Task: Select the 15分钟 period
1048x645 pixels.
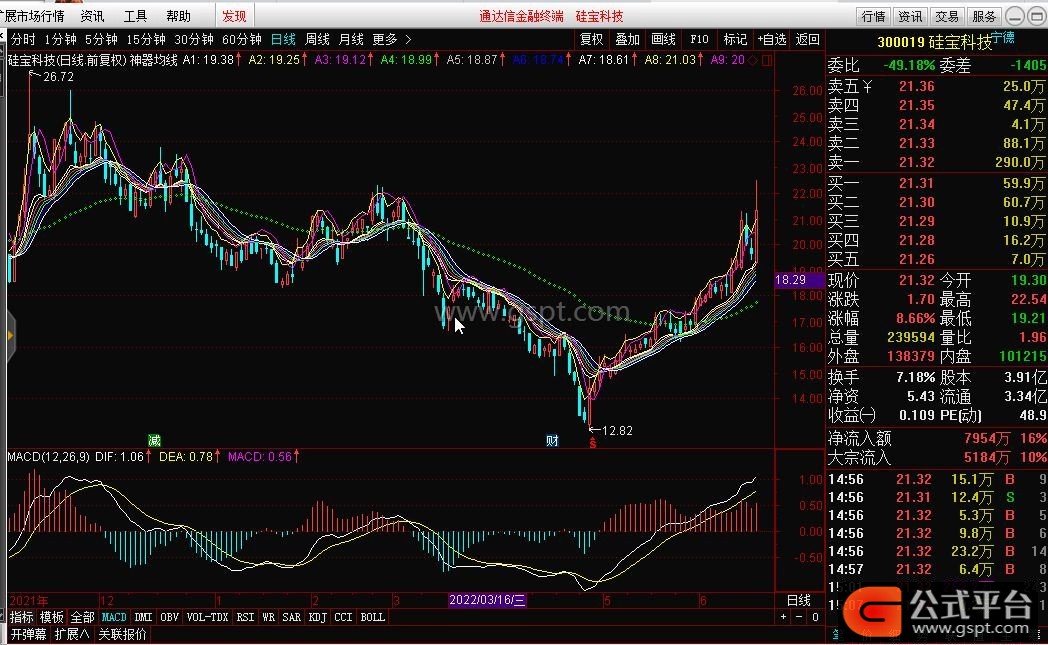Action: click(x=146, y=39)
